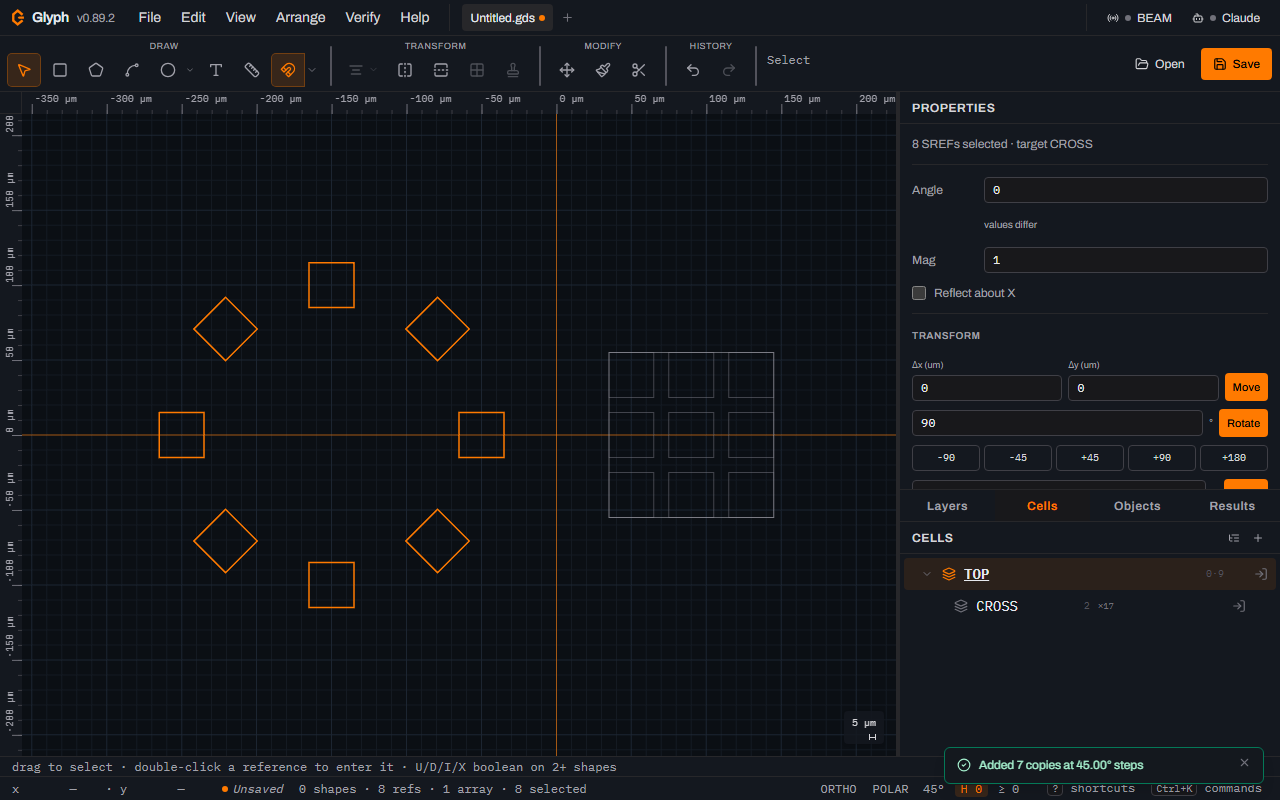The height and width of the screenshot is (800, 1280).
Task: Click the BEAM connection status
Action: tap(1139, 18)
